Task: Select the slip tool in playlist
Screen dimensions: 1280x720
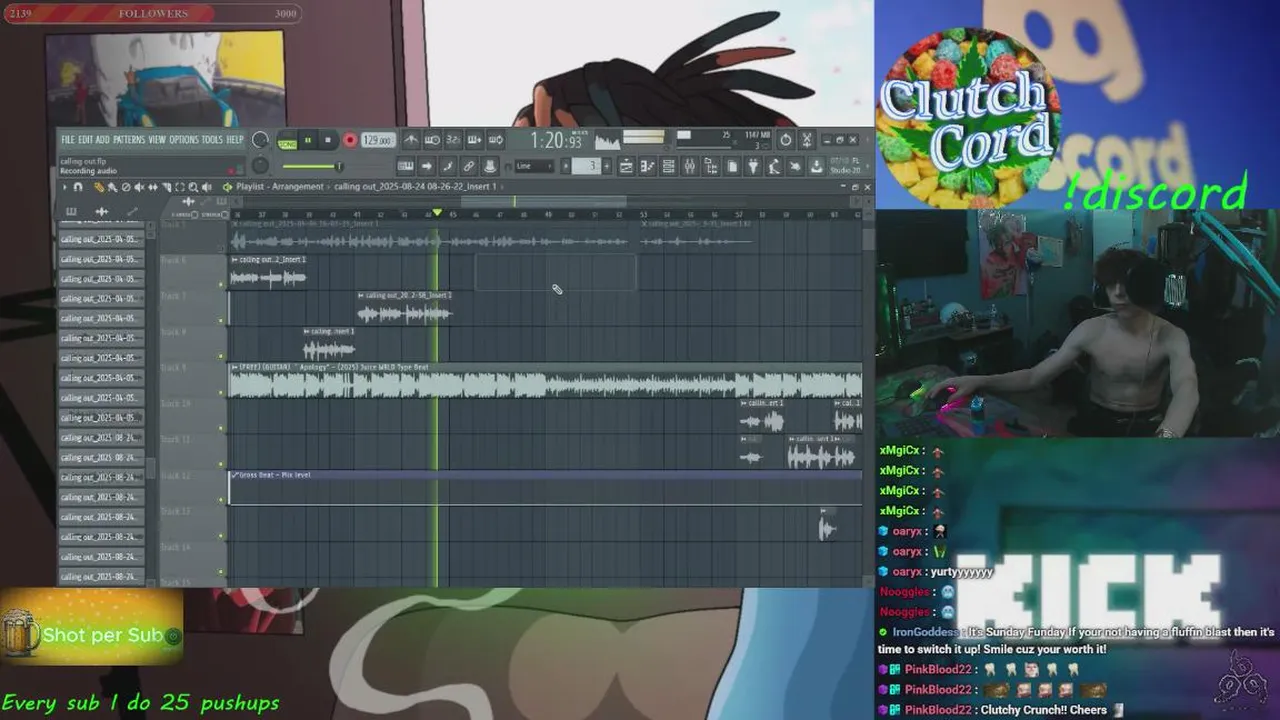Action: tap(153, 187)
